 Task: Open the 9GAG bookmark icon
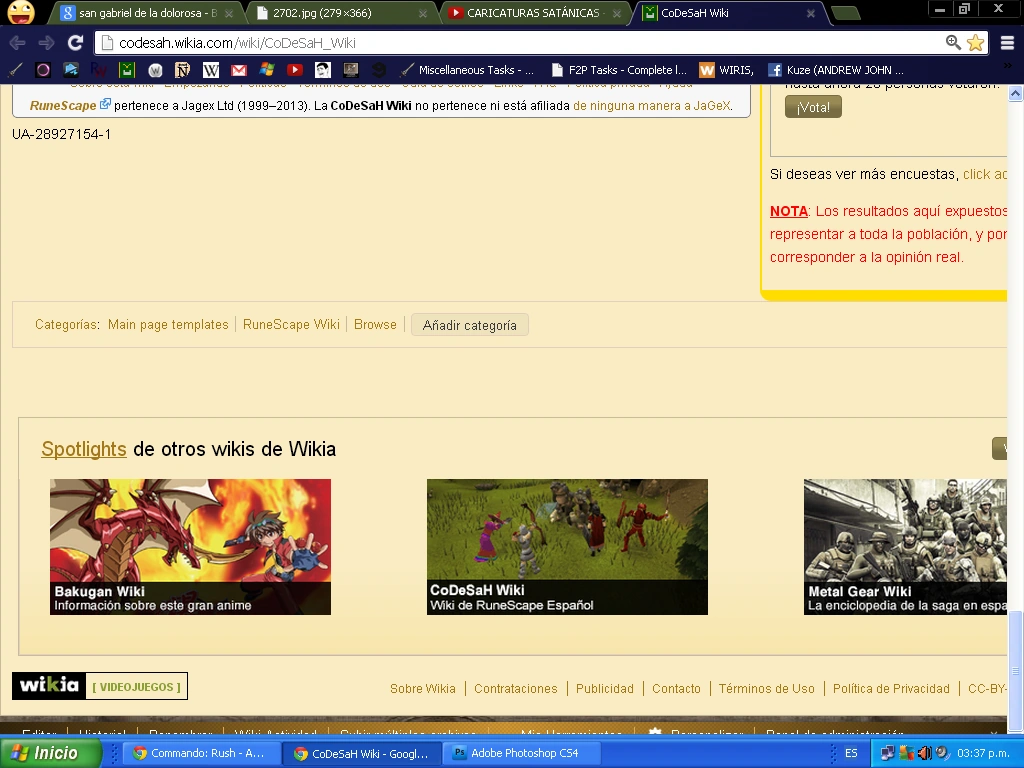[x=379, y=70]
